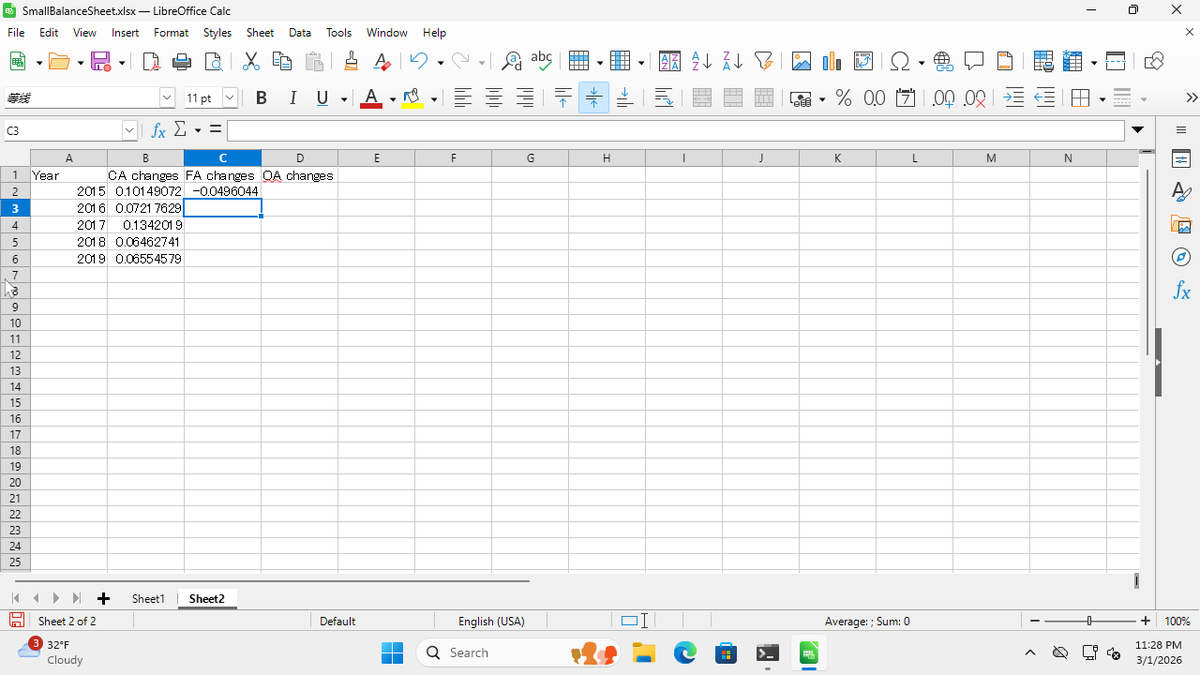Toggle italic formatting
Screen dimensions: 1200x675
click(x=292, y=97)
